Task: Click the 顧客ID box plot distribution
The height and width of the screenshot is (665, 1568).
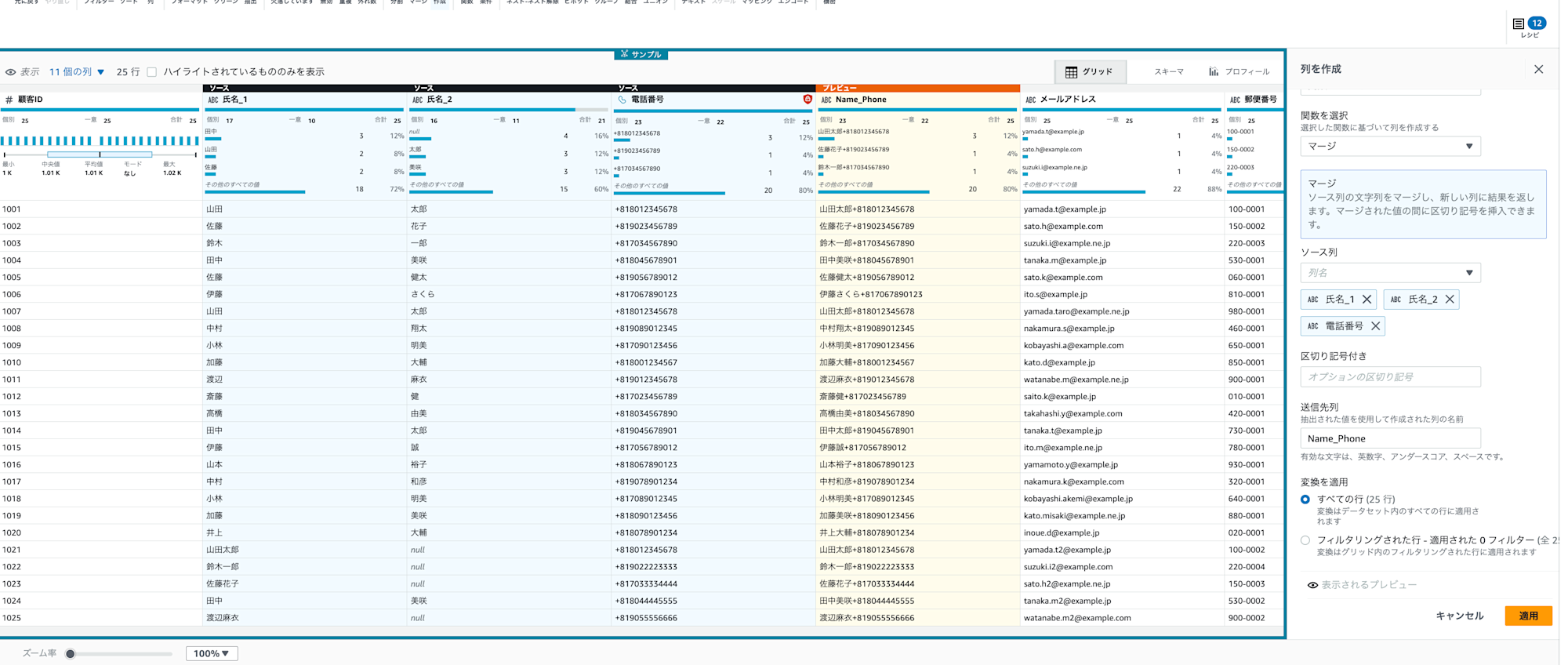Action: pos(100,154)
